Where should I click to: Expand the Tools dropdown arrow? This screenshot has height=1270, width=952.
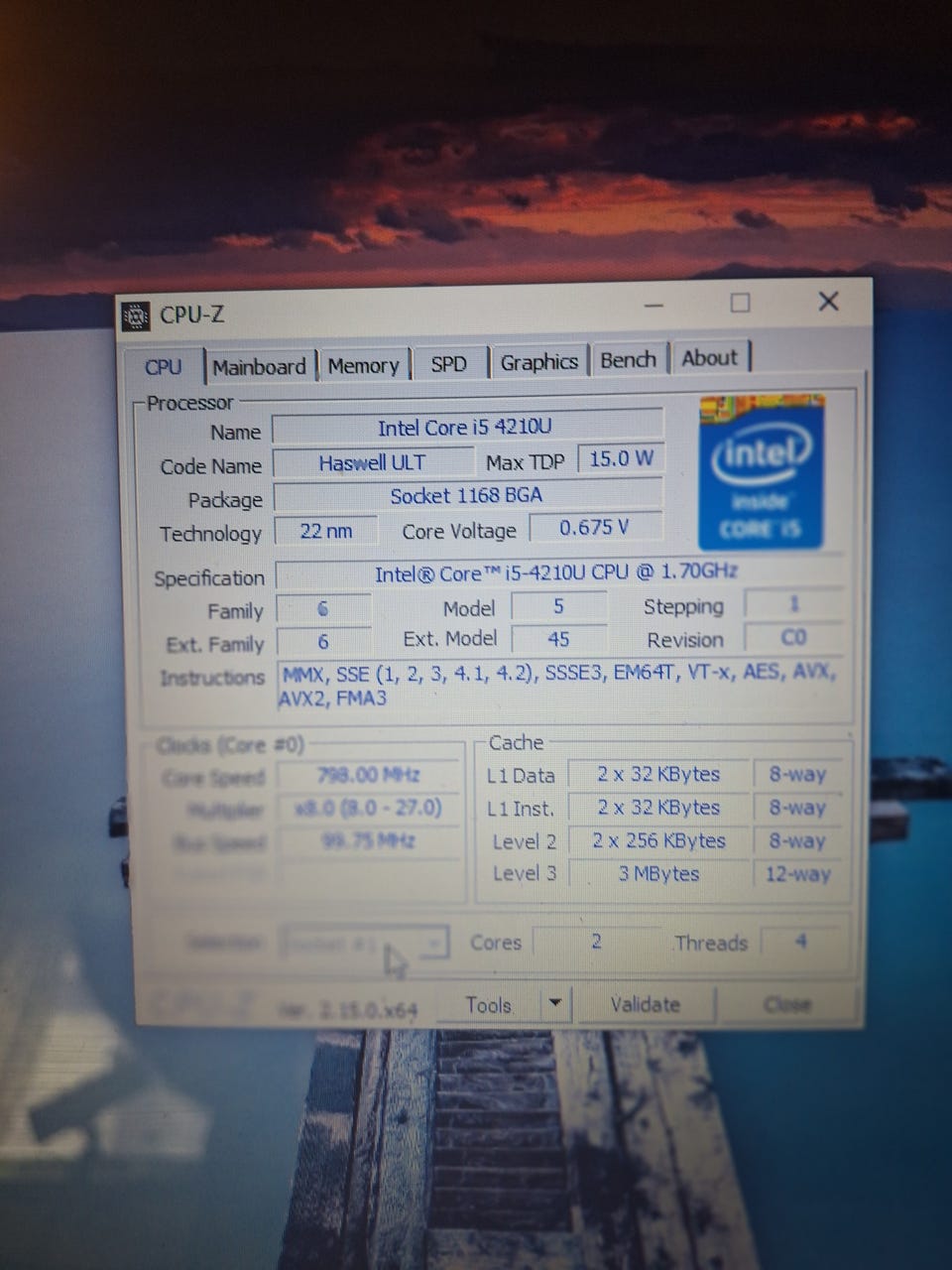coord(555,1004)
